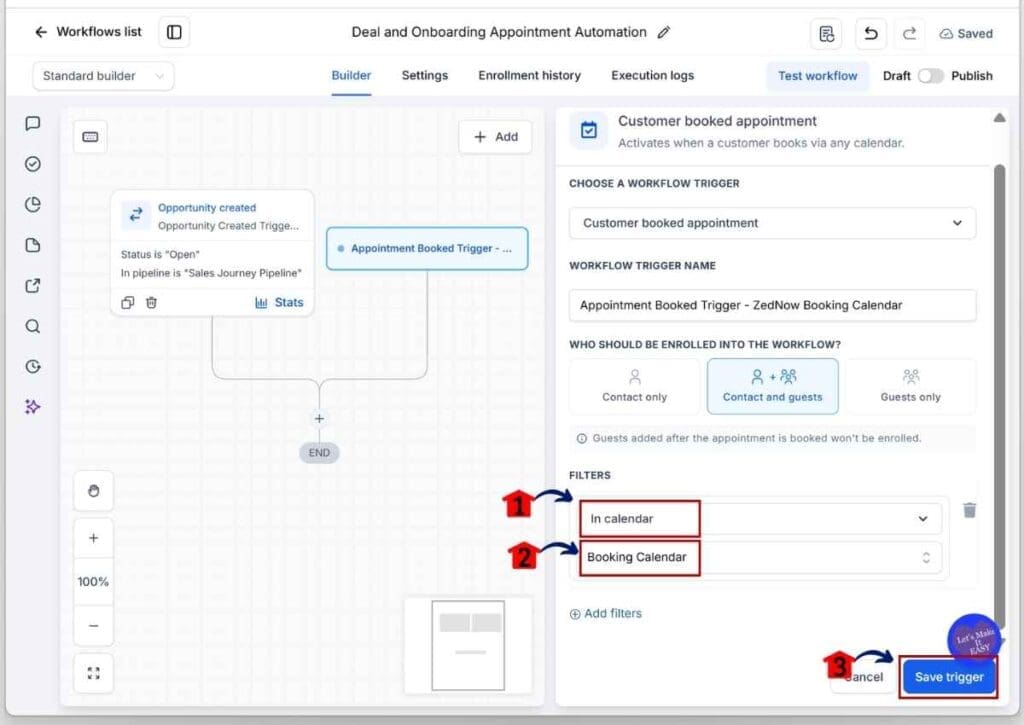Open the In calendar filter dropdown
The height and width of the screenshot is (725, 1024).
(x=761, y=519)
